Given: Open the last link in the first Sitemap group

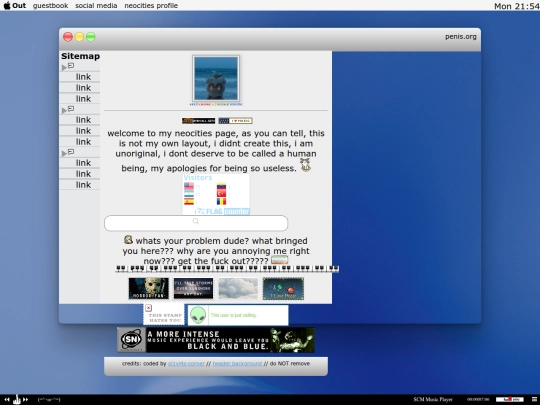Looking at the screenshot, I should pos(83,99).
